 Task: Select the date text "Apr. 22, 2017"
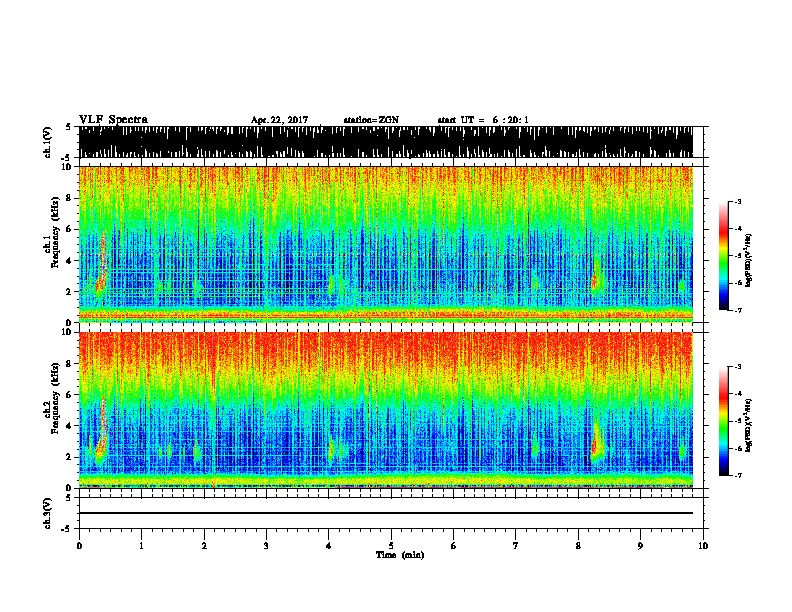[279, 120]
